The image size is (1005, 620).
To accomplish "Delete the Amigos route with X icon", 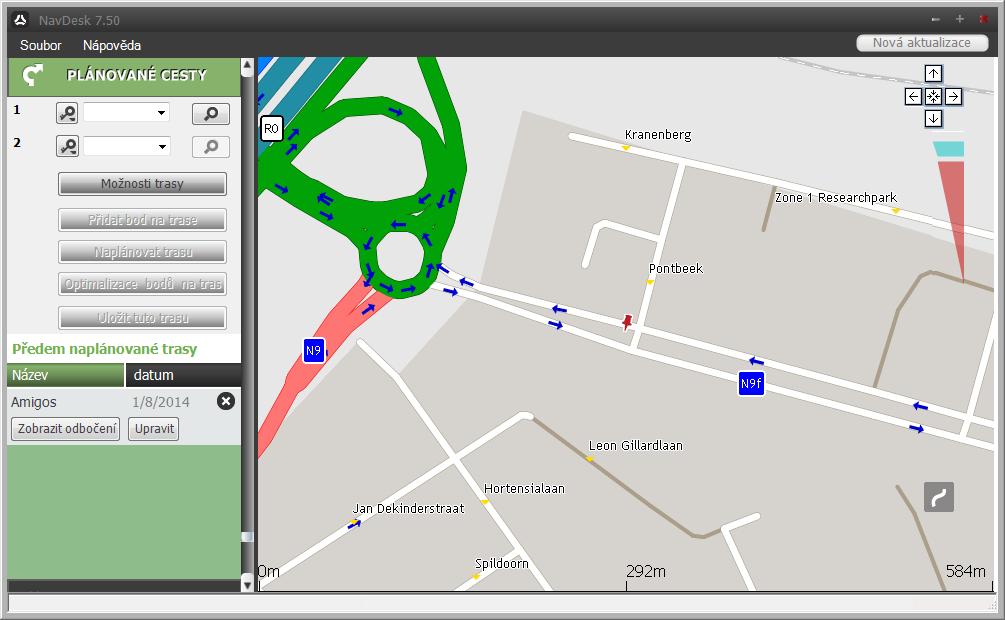I will (226, 401).
